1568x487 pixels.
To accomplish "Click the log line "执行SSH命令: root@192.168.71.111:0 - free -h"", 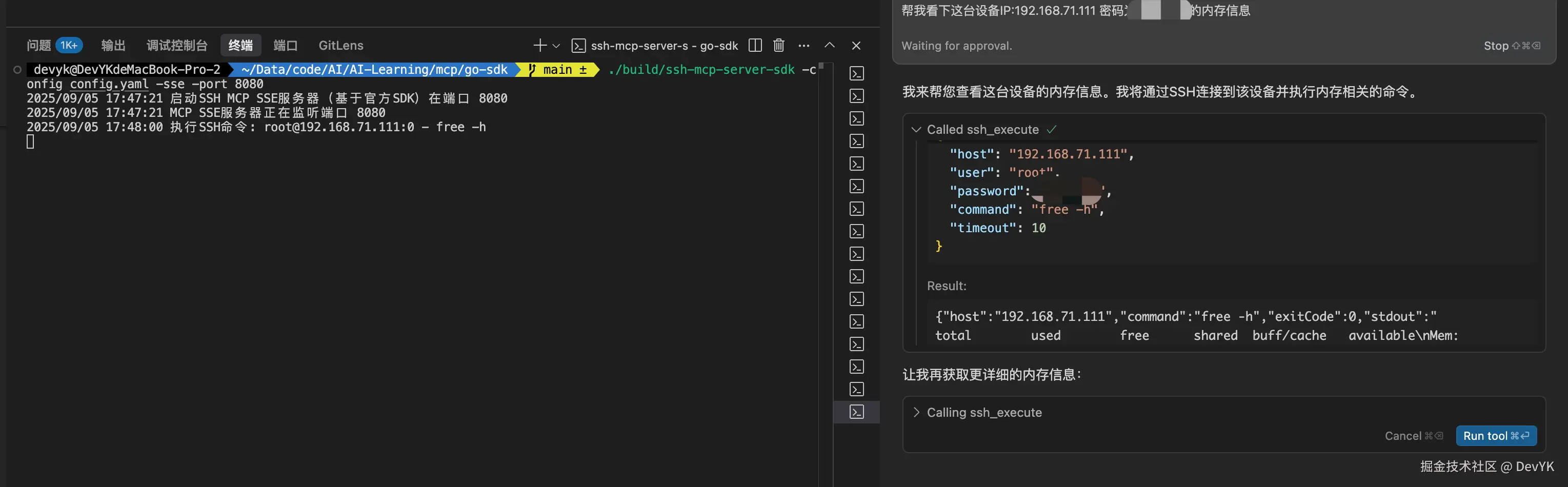I will pos(256,127).
